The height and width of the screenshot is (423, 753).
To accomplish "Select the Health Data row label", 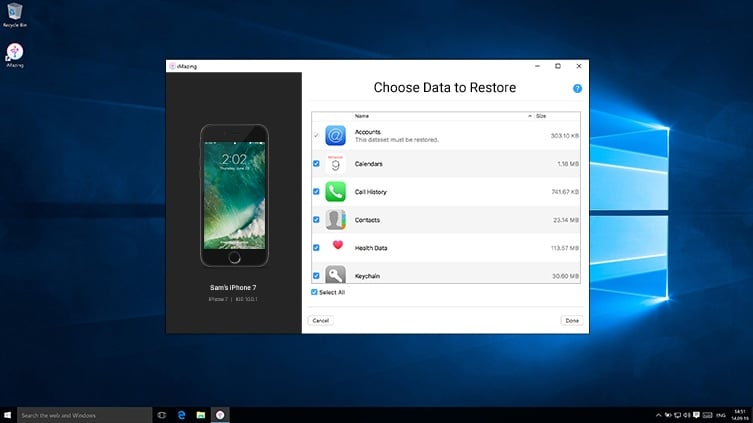I will coord(371,248).
